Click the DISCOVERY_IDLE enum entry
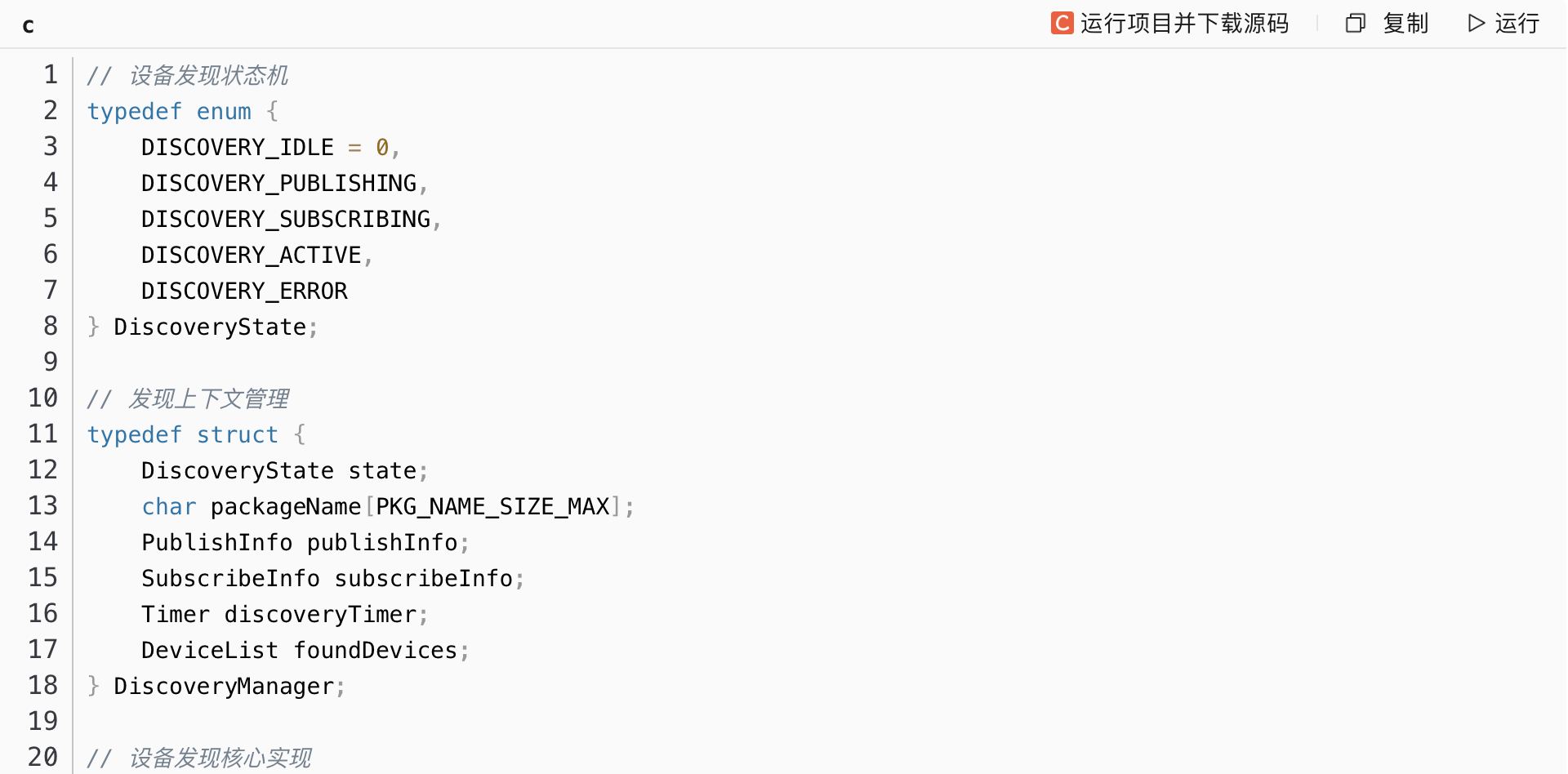This screenshot has width=1568, height=774. tap(237, 147)
